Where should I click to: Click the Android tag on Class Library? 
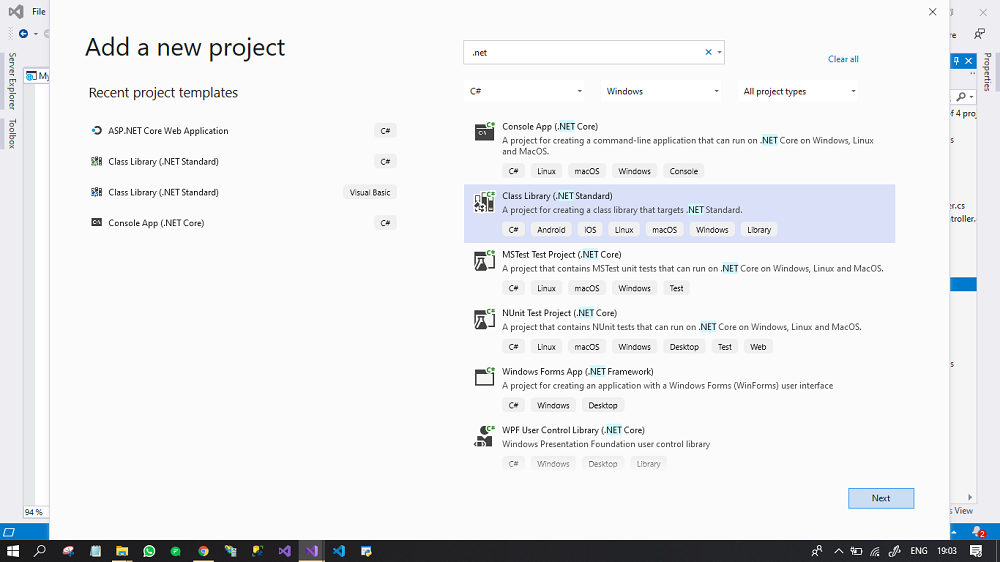551,230
